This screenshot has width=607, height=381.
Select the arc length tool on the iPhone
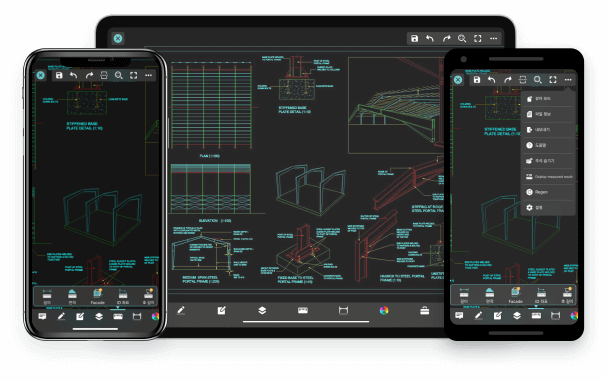pos(149,296)
